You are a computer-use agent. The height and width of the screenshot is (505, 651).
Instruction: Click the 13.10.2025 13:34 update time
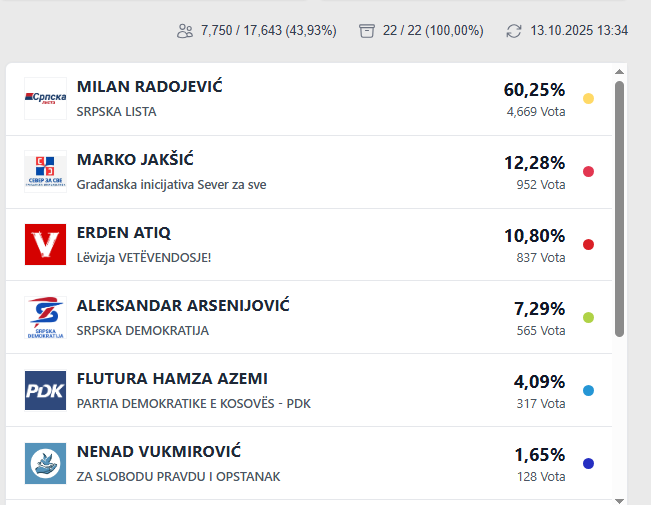click(579, 31)
